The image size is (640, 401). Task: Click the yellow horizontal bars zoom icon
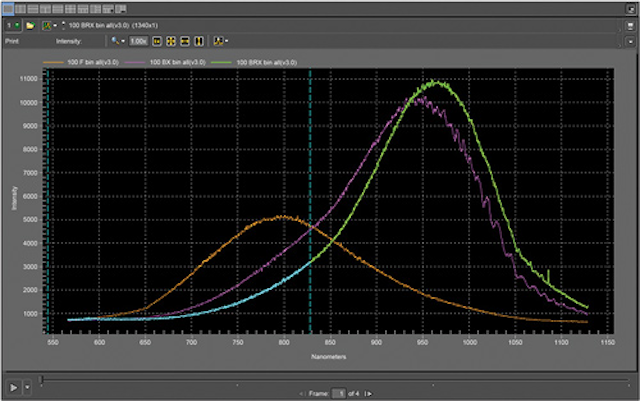(x=185, y=41)
